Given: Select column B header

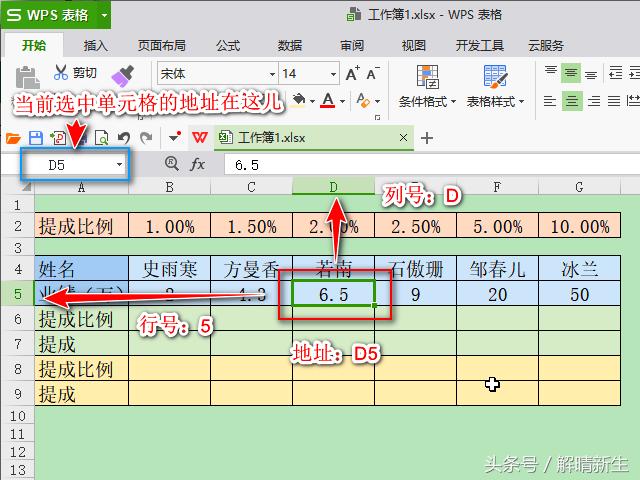Looking at the screenshot, I should point(170,187).
